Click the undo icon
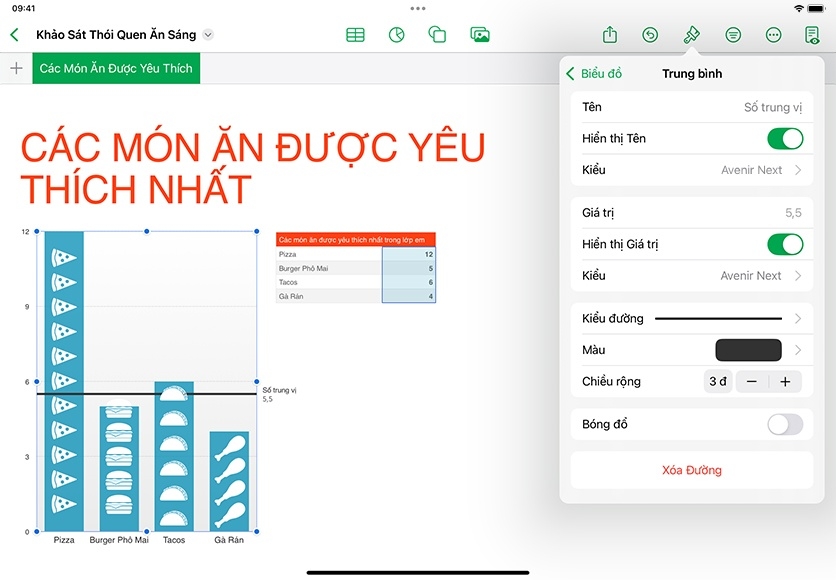 (650, 35)
